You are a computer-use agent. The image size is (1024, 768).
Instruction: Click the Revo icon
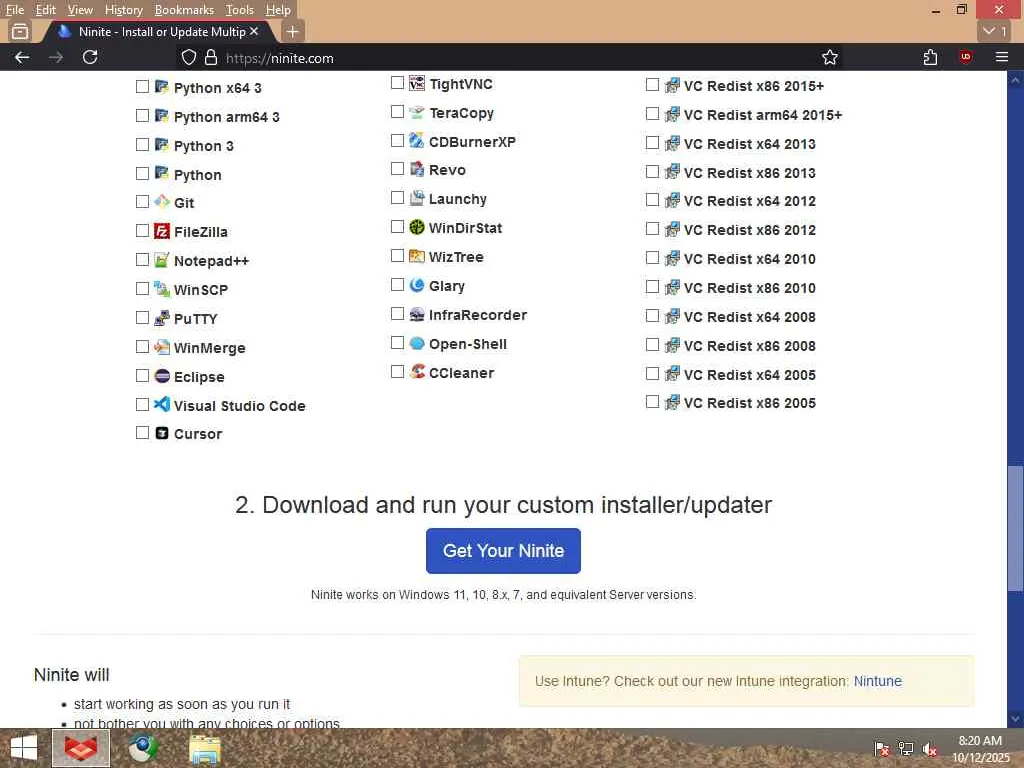click(417, 169)
